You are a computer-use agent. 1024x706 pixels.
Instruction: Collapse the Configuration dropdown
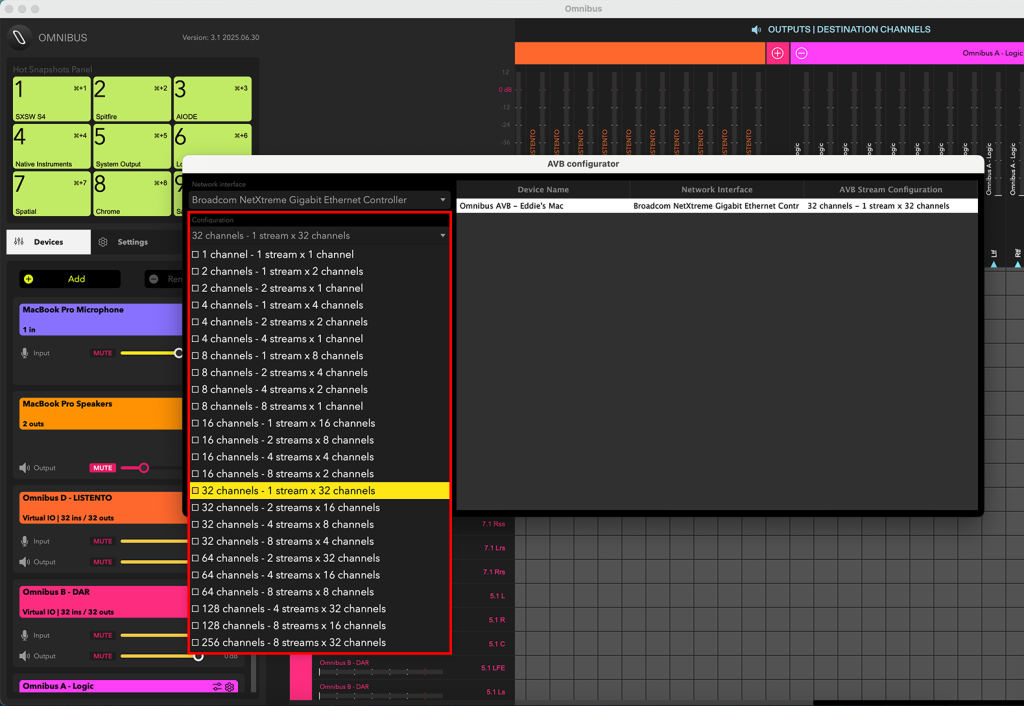click(319, 236)
